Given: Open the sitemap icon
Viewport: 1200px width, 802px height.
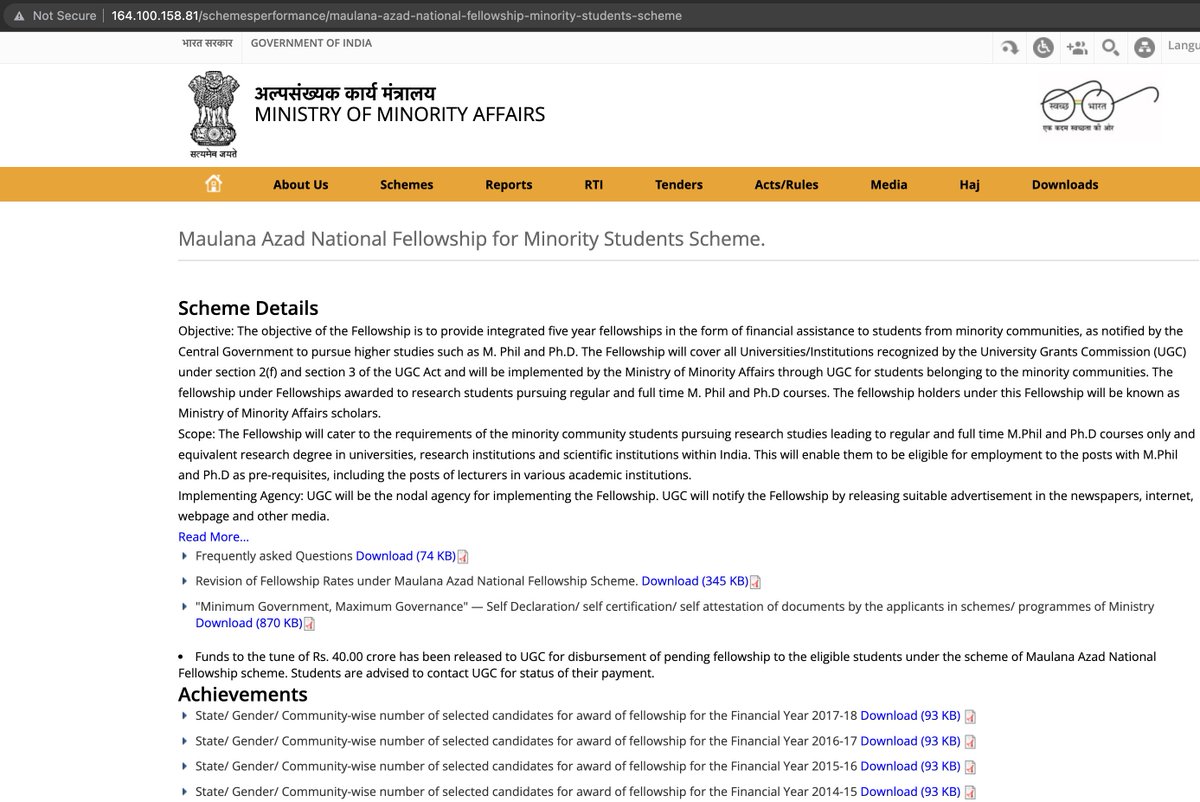Looking at the screenshot, I should pyautogui.click(x=1145, y=47).
